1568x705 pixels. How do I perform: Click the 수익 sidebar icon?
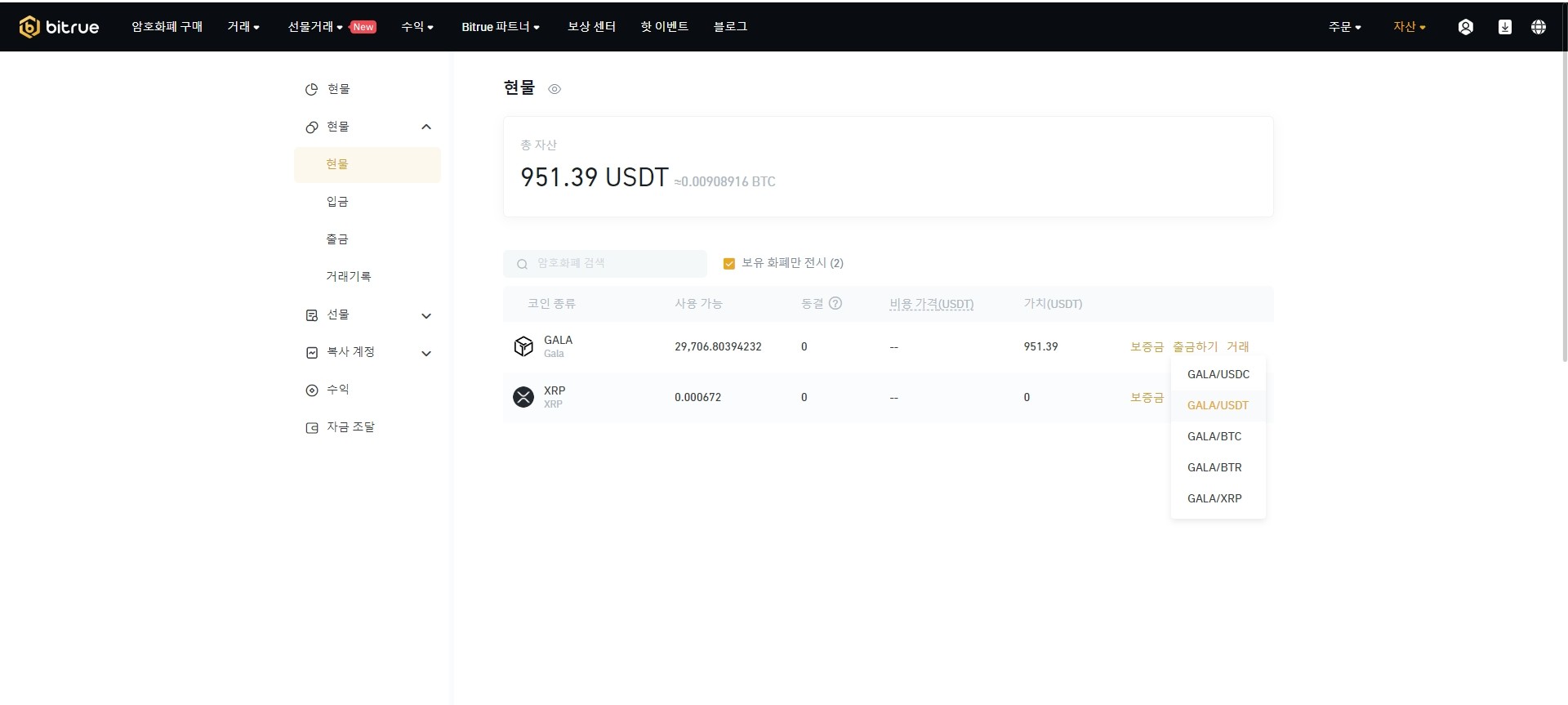[x=311, y=390]
